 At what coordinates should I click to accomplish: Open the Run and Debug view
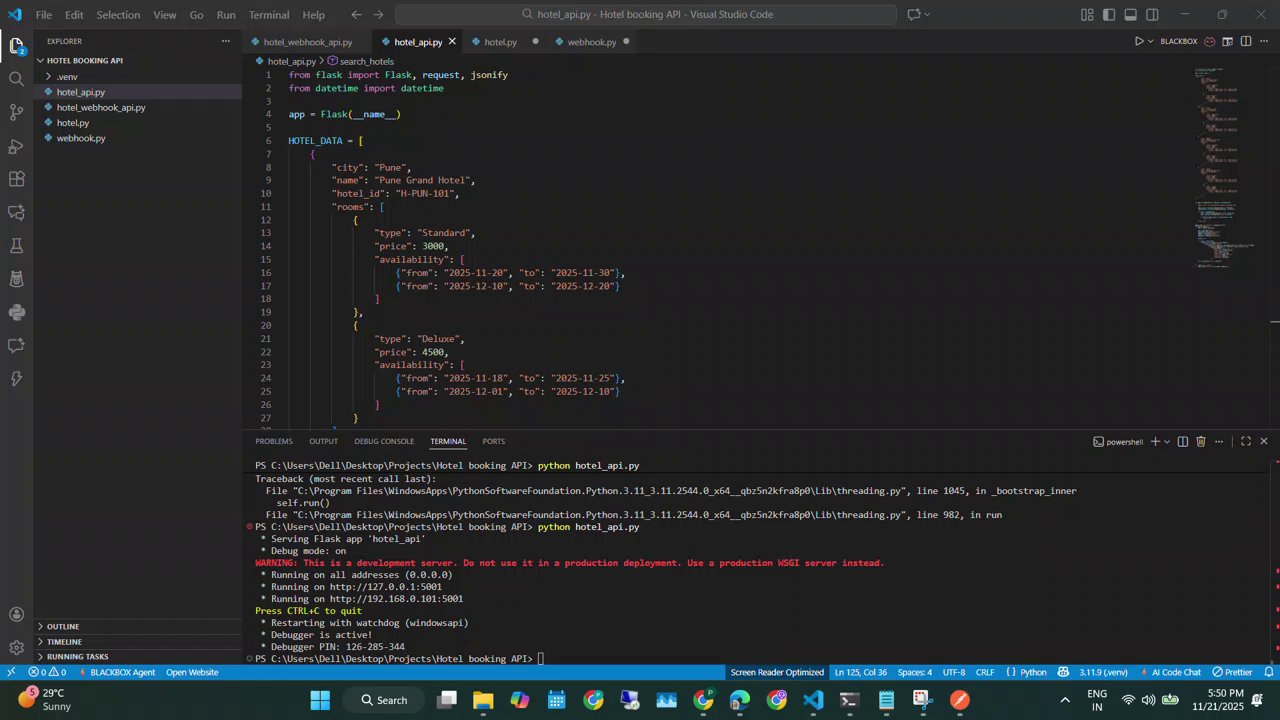(x=16, y=146)
